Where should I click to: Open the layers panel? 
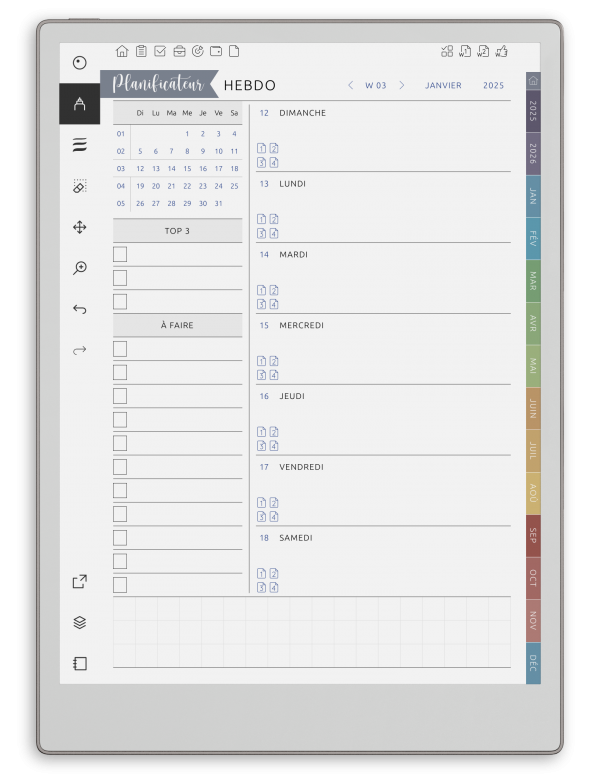click(x=79, y=622)
